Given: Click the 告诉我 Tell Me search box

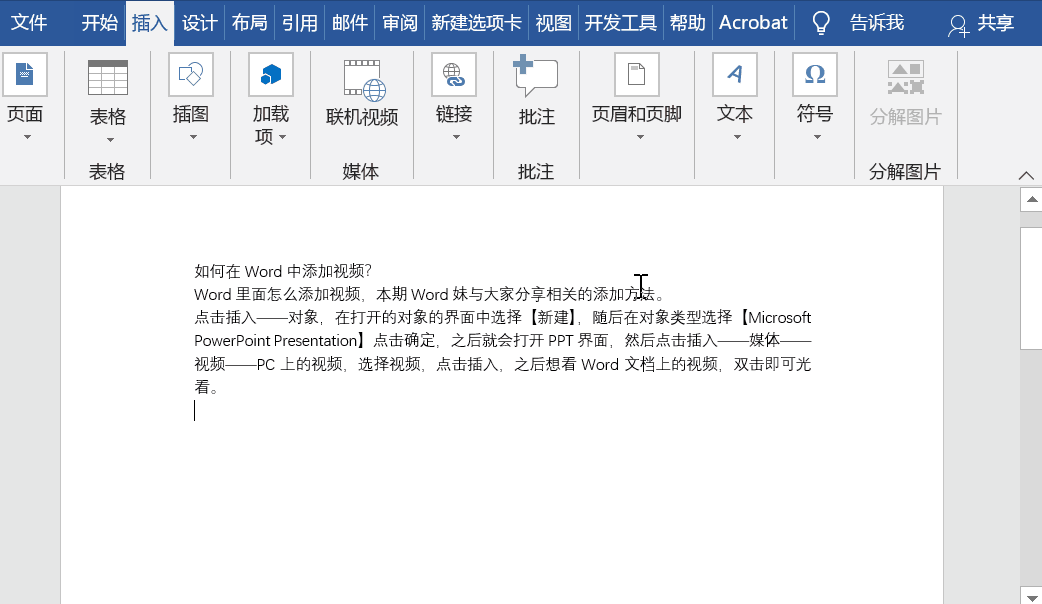Looking at the screenshot, I should (877, 23).
